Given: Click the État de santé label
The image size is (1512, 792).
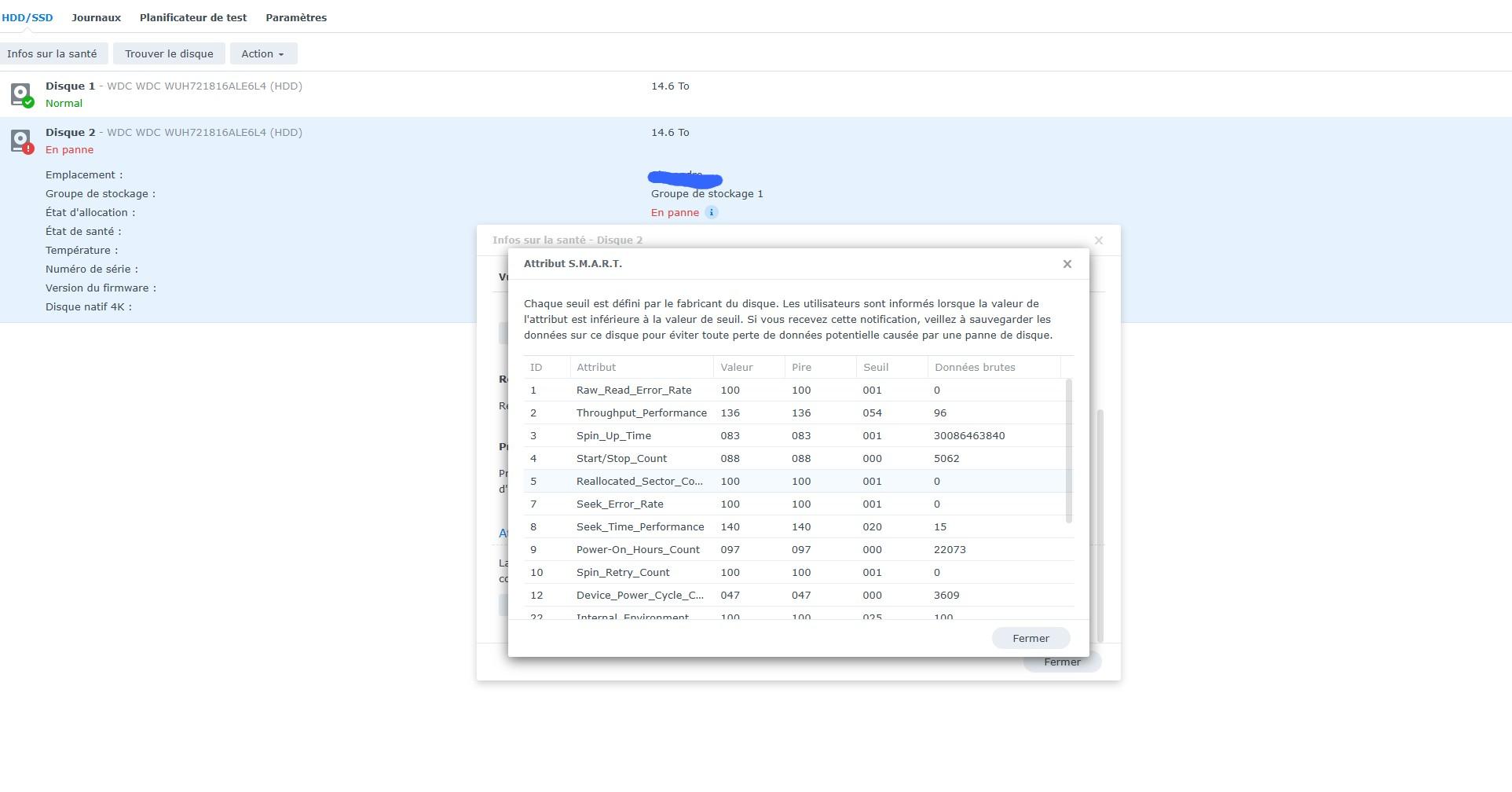Looking at the screenshot, I should [83, 231].
